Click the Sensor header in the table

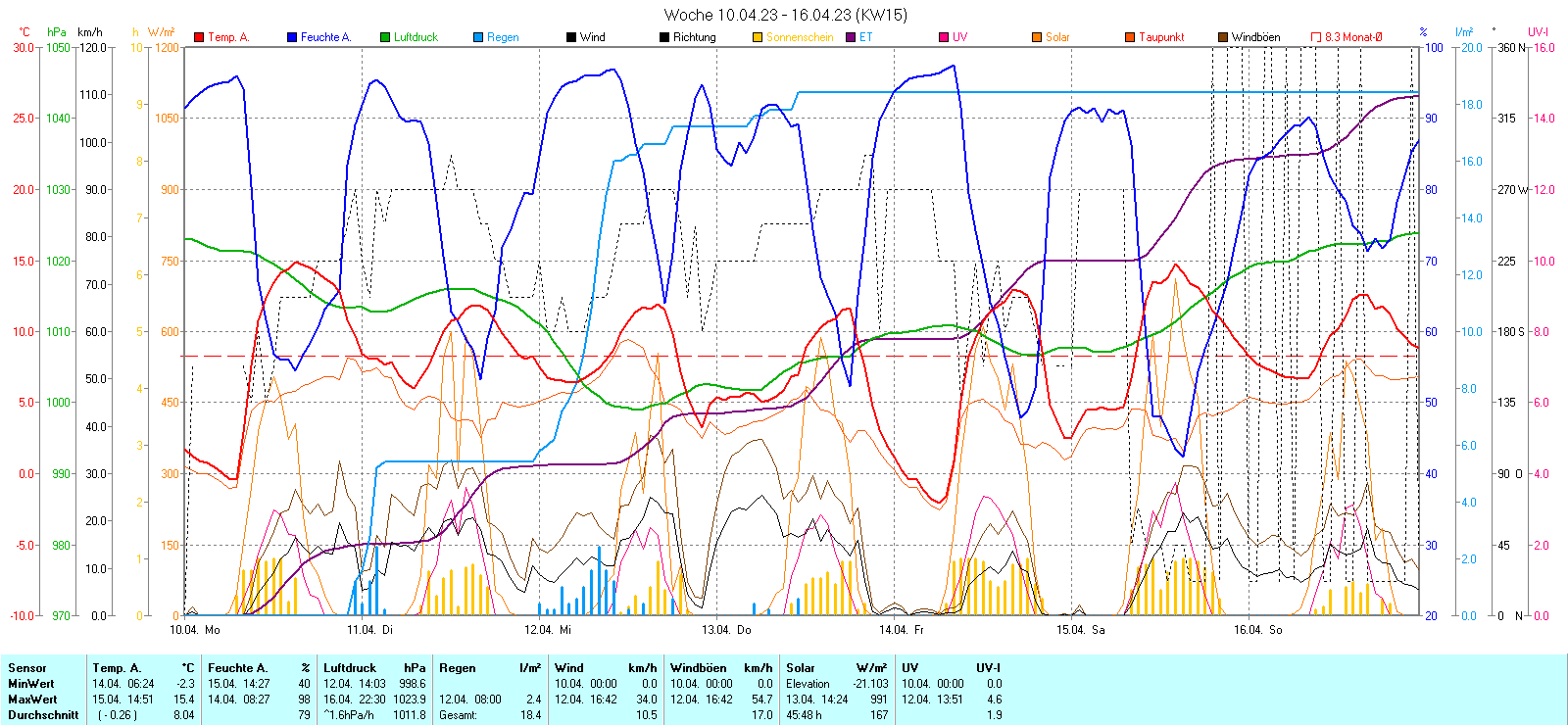point(27,668)
